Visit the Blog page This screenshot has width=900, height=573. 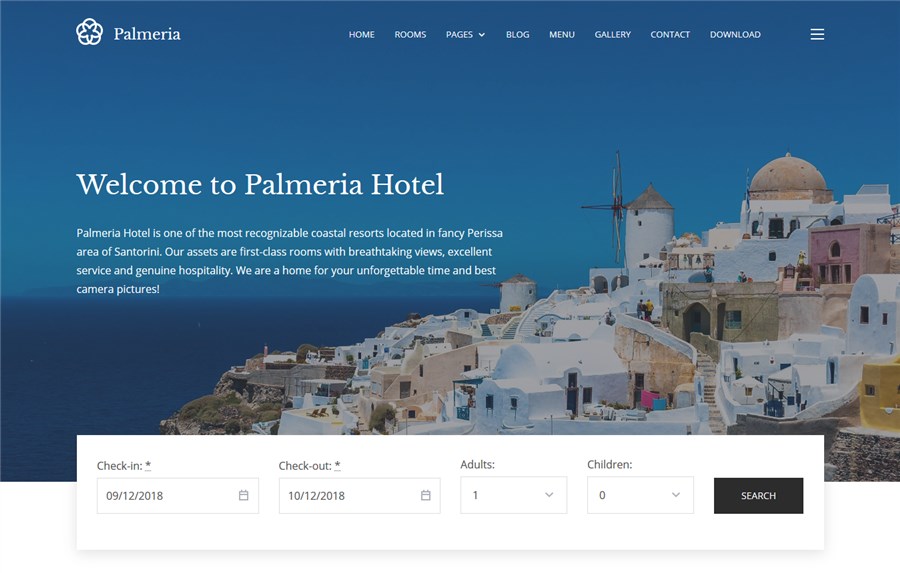[517, 34]
